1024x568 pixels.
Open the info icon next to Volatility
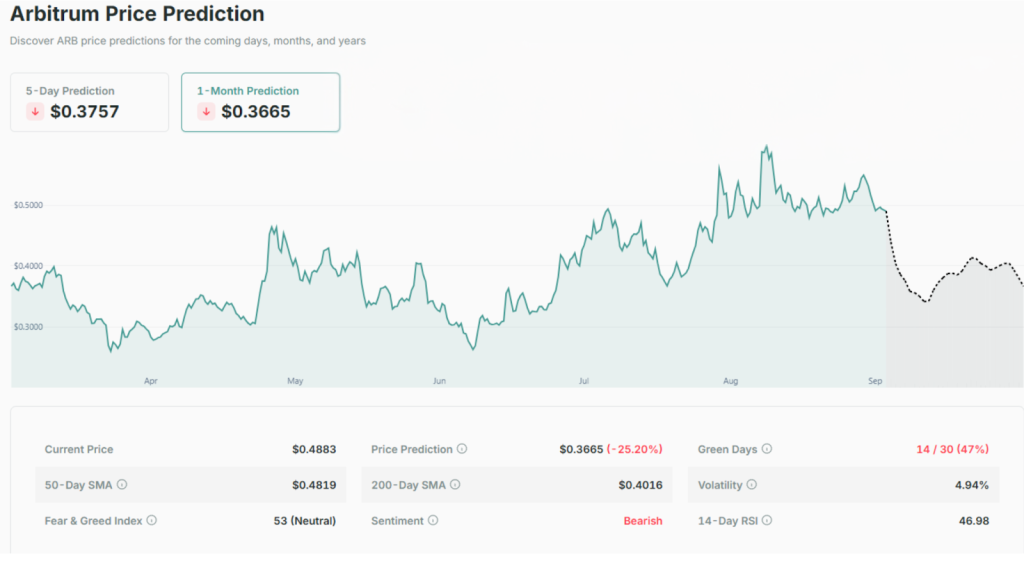click(752, 484)
